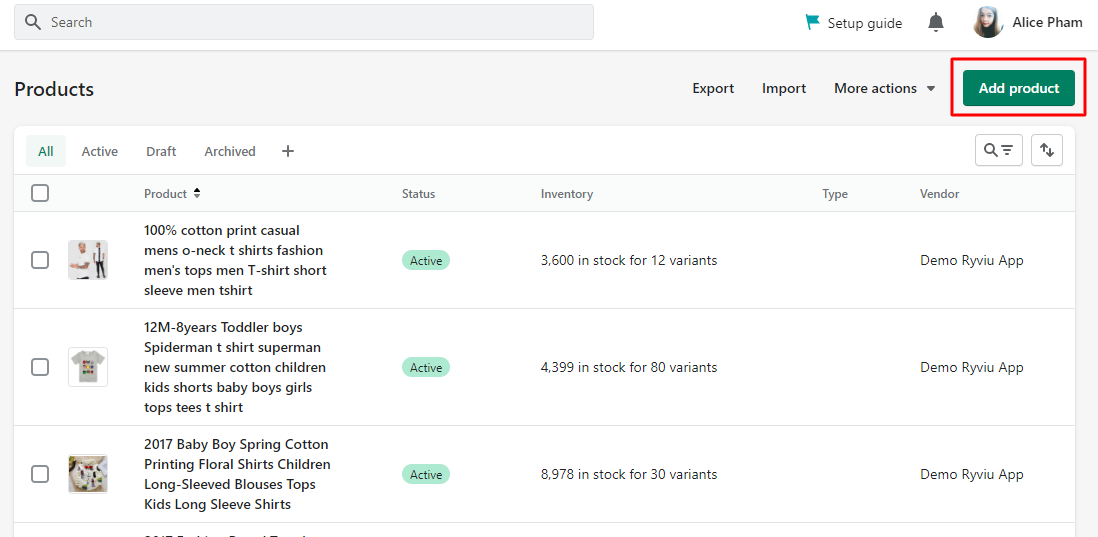The width and height of the screenshot is (1098, 537).
Task: Click Demo Ryviu App vendor on Toddler boys row
Action: [x=971, y=368]
